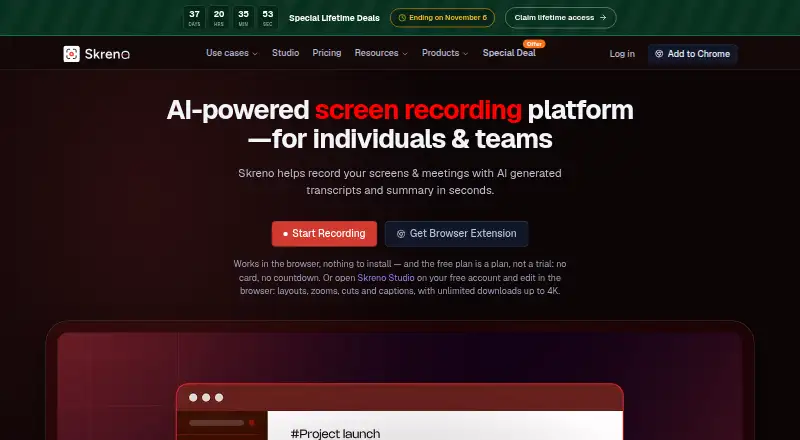Open the Skreno Studio link
The image size is (800, 440).
[386, 278]
